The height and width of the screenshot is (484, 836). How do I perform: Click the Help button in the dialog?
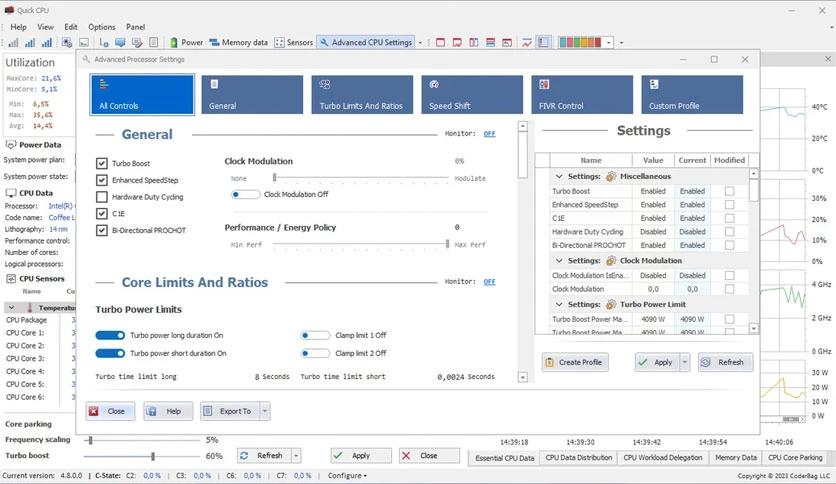pos(167,412)
